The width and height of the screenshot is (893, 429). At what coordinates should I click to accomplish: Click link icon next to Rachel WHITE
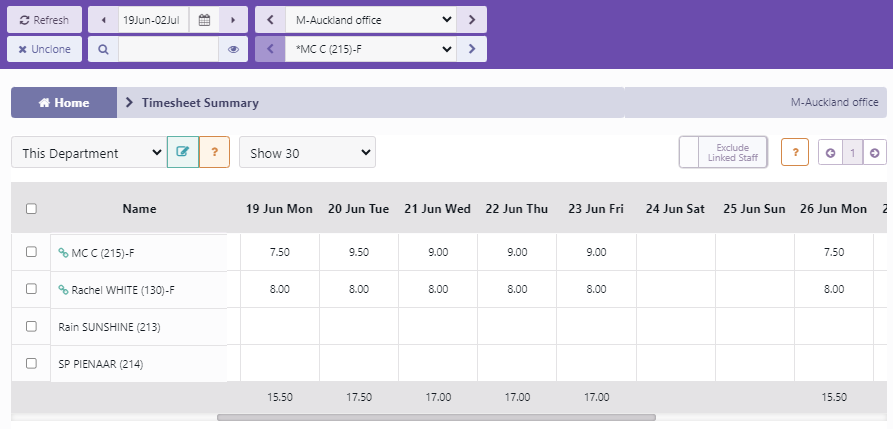tap(63, 289)
